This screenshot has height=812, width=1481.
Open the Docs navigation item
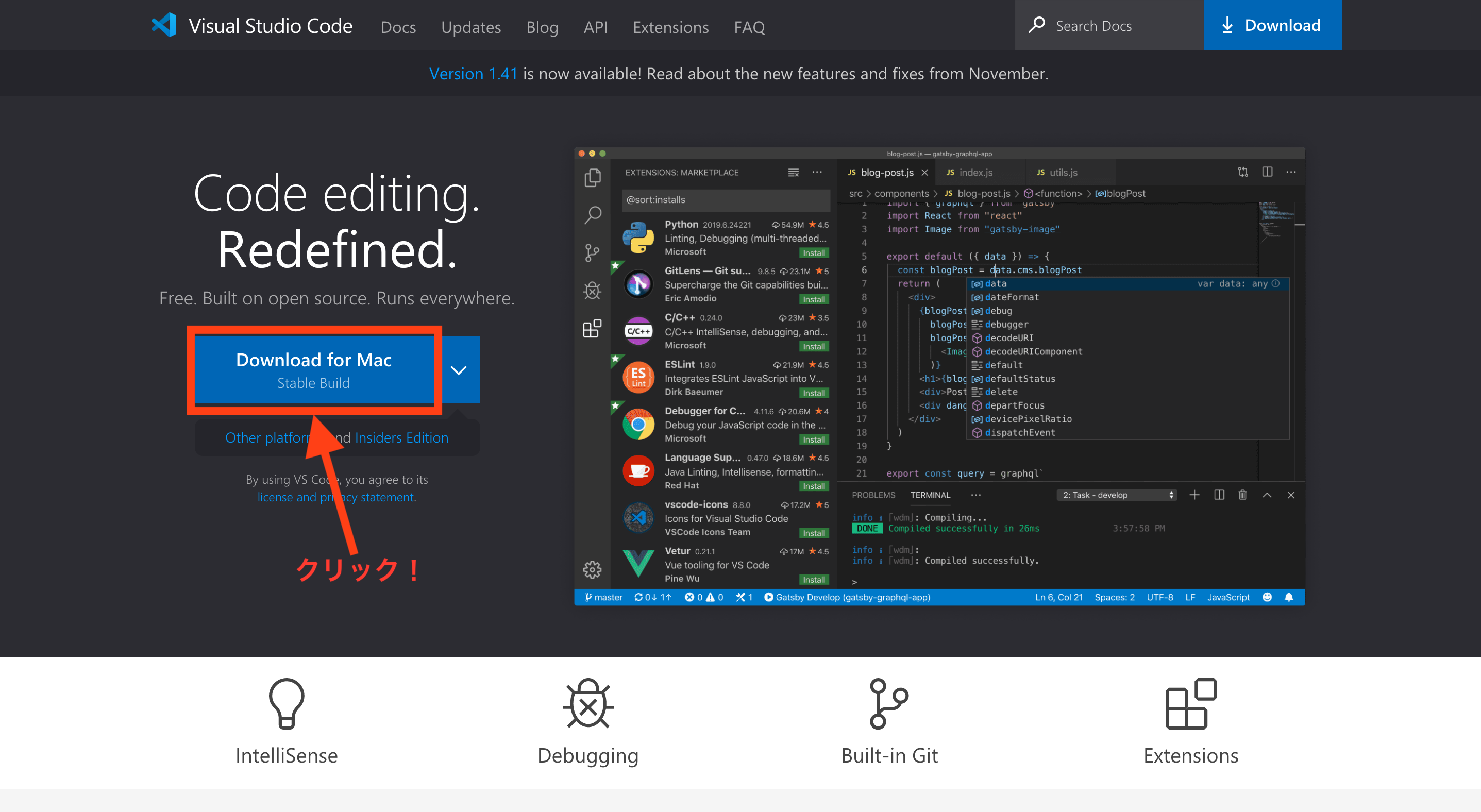[398, 27]
